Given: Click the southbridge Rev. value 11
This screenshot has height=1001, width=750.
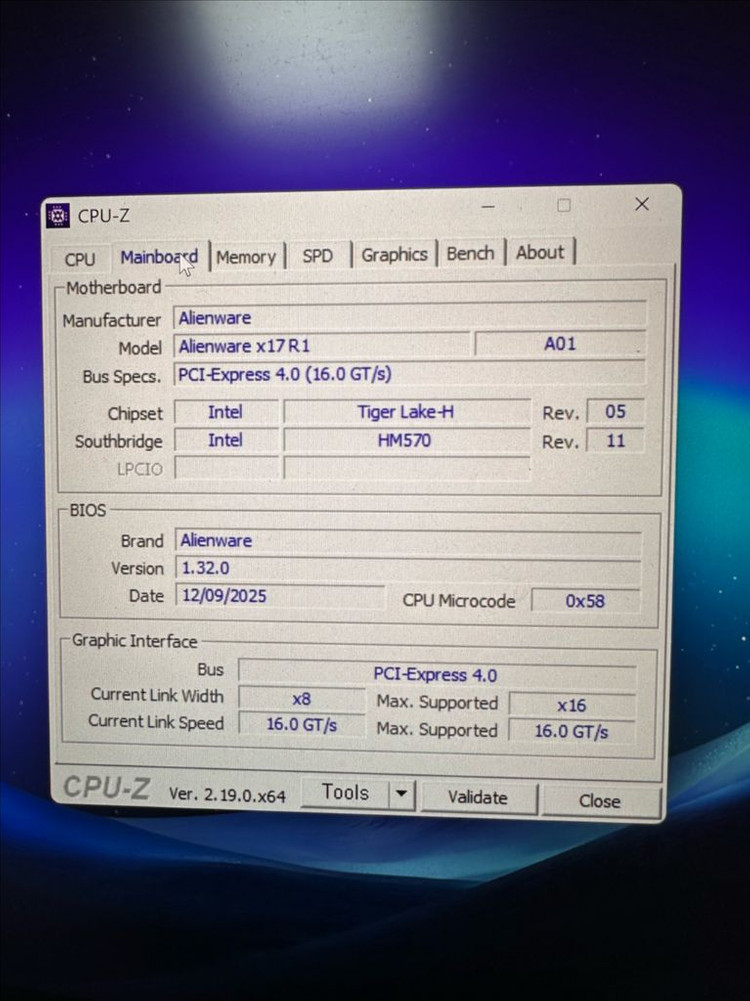Looking at the screenshot, I should click(x=615, y=440).
